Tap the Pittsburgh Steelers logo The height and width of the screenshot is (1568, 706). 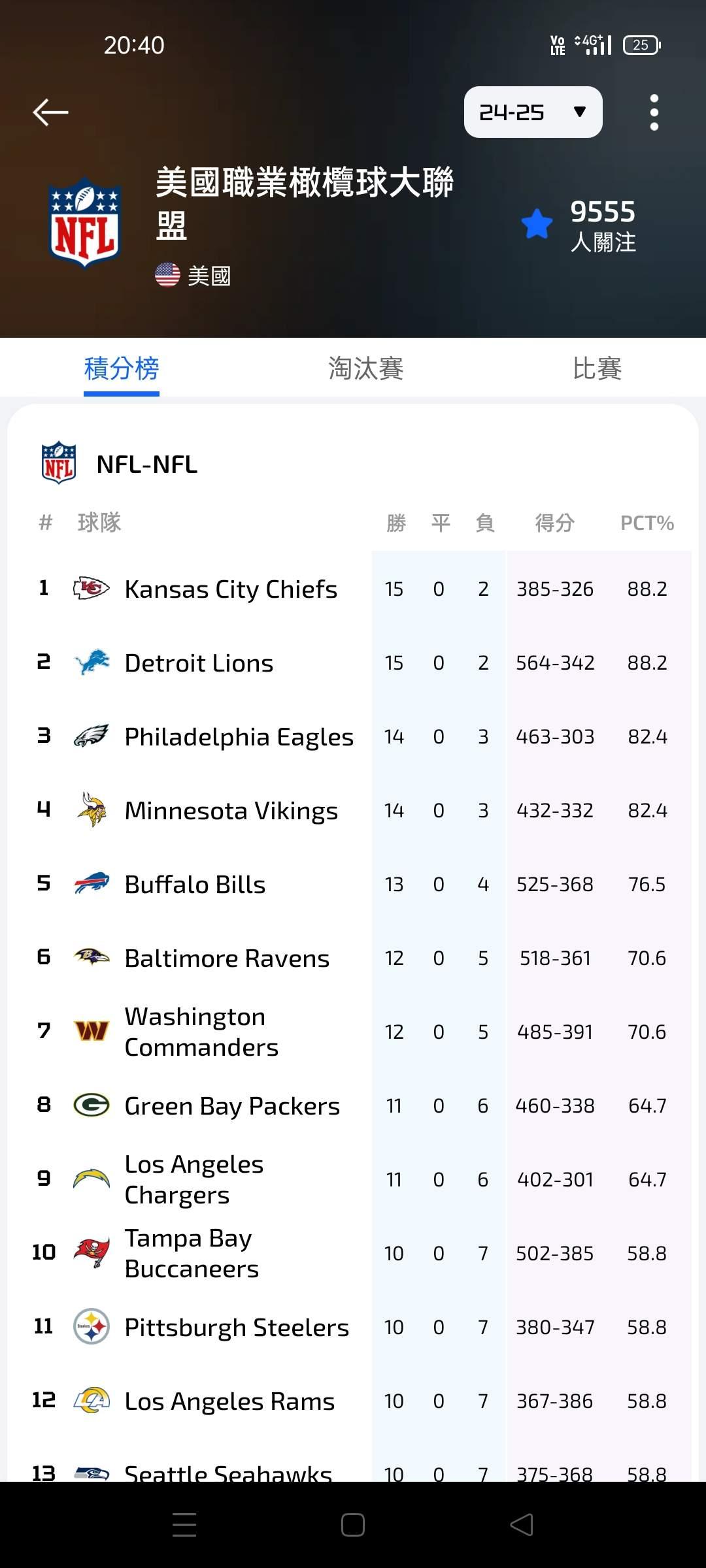tap(91, 1327)
